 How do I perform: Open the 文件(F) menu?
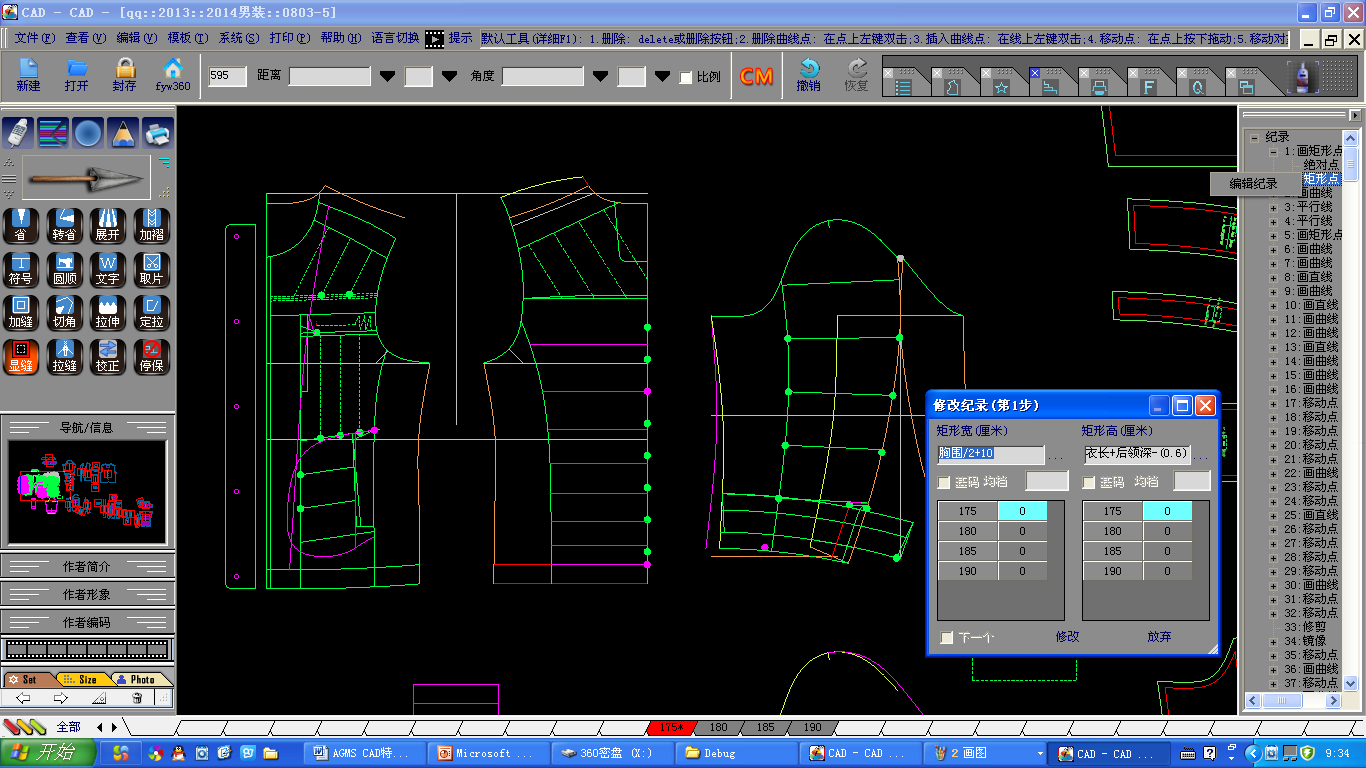pyautogui.click(x=34, y=38)
